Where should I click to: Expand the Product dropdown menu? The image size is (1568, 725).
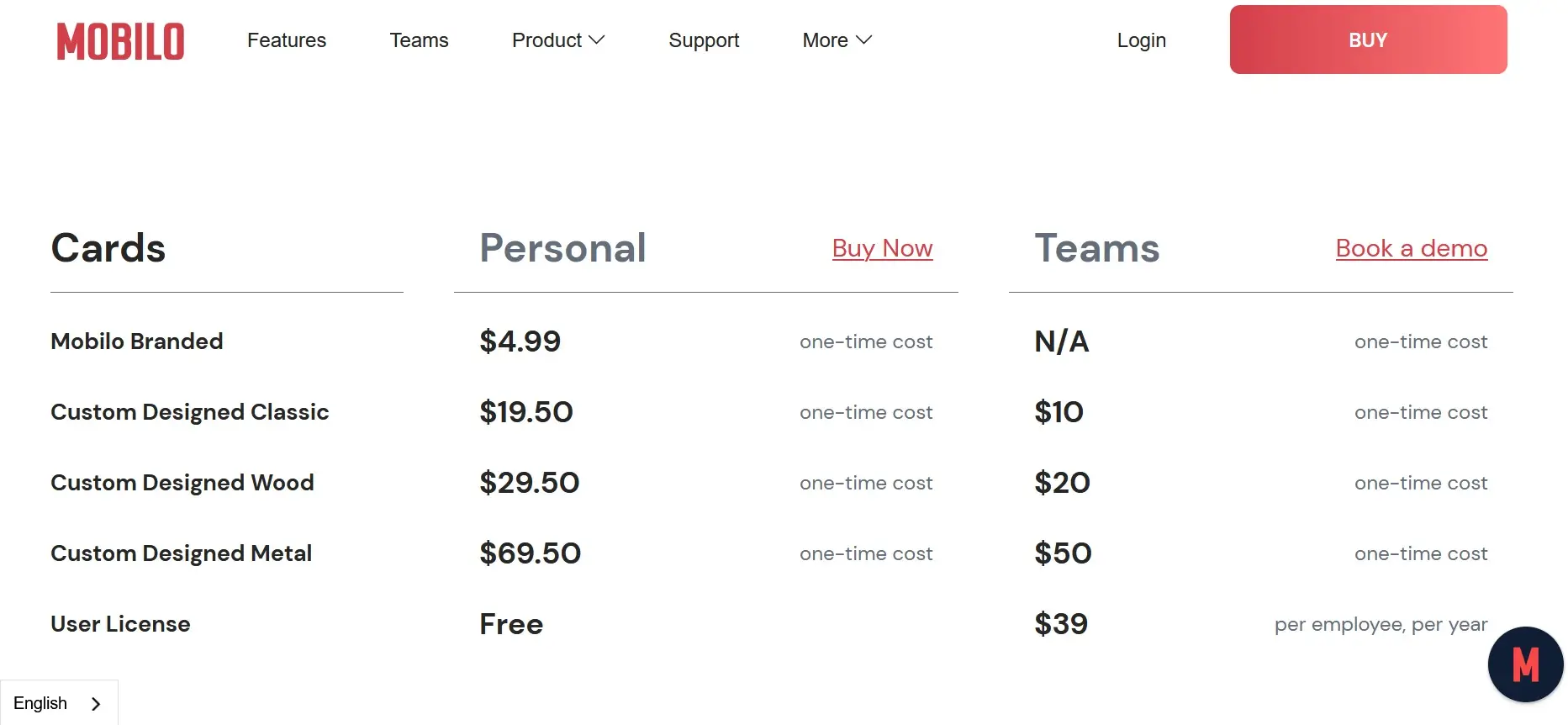coord(558,40)
